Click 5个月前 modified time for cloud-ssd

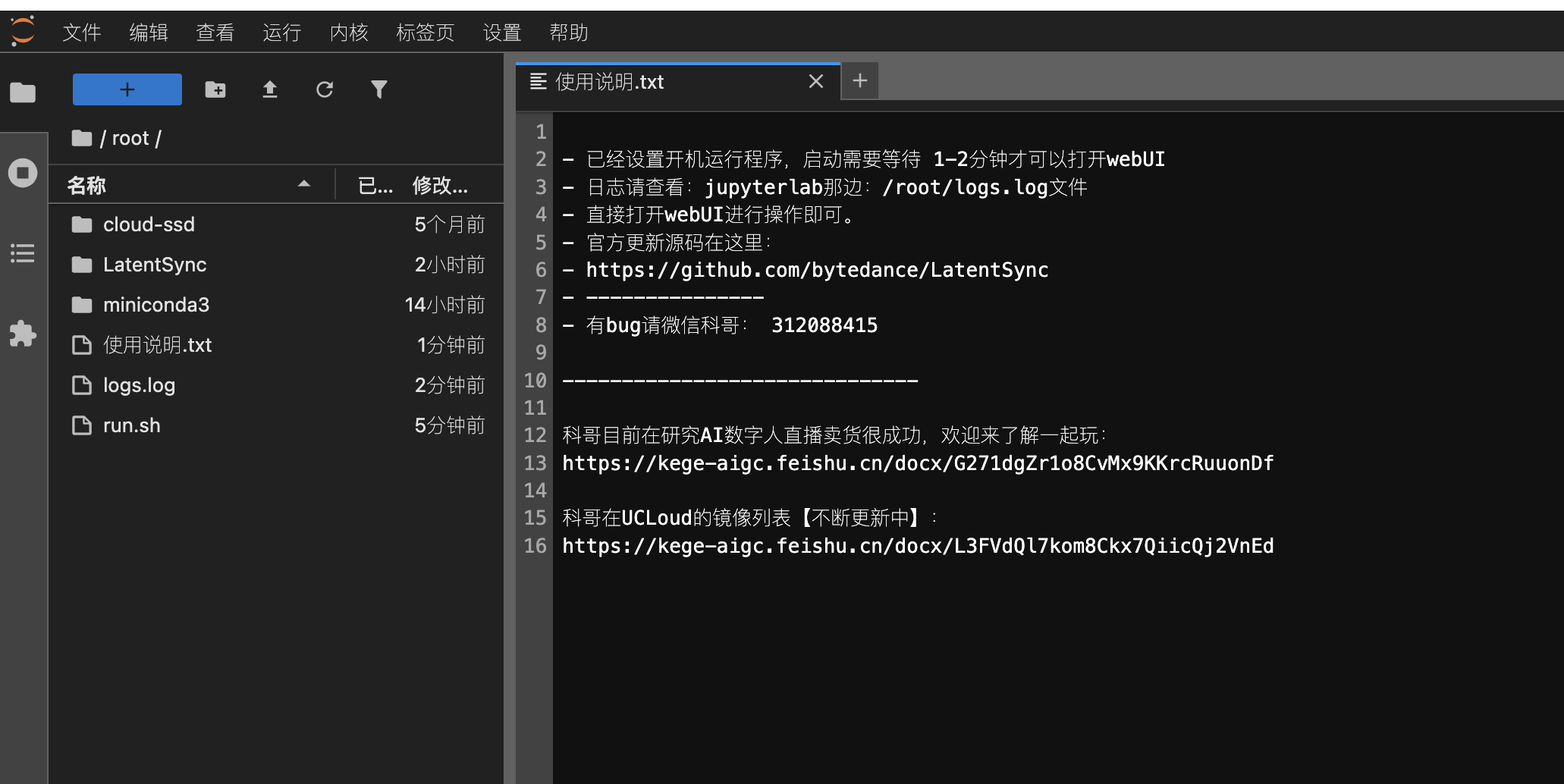[x=450, y=224]
